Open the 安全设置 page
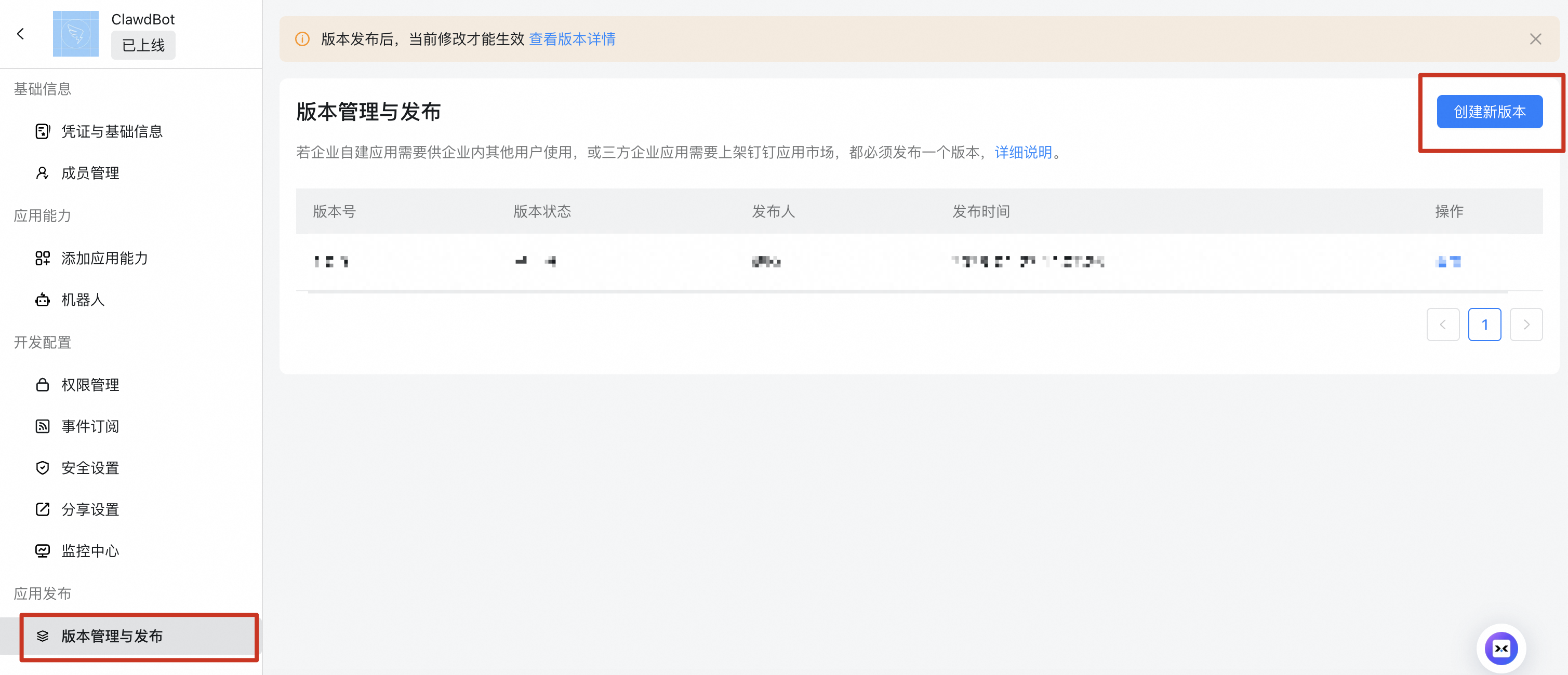Image resolution: width=1568 pixels, height=675 pixels. (x=89, y=468)
